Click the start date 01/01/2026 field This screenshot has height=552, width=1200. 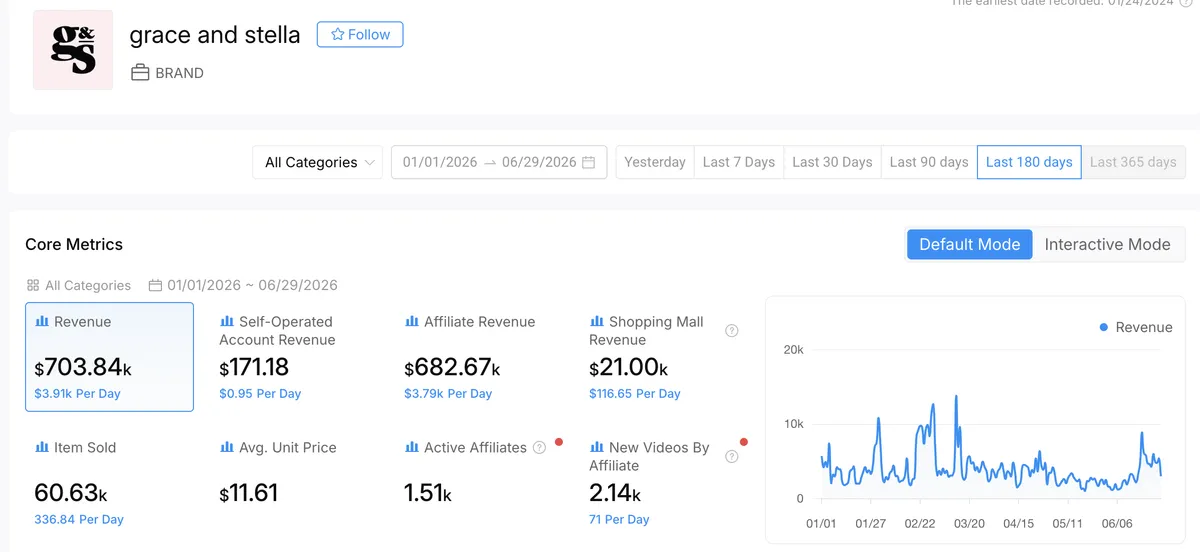click(439, 162)
